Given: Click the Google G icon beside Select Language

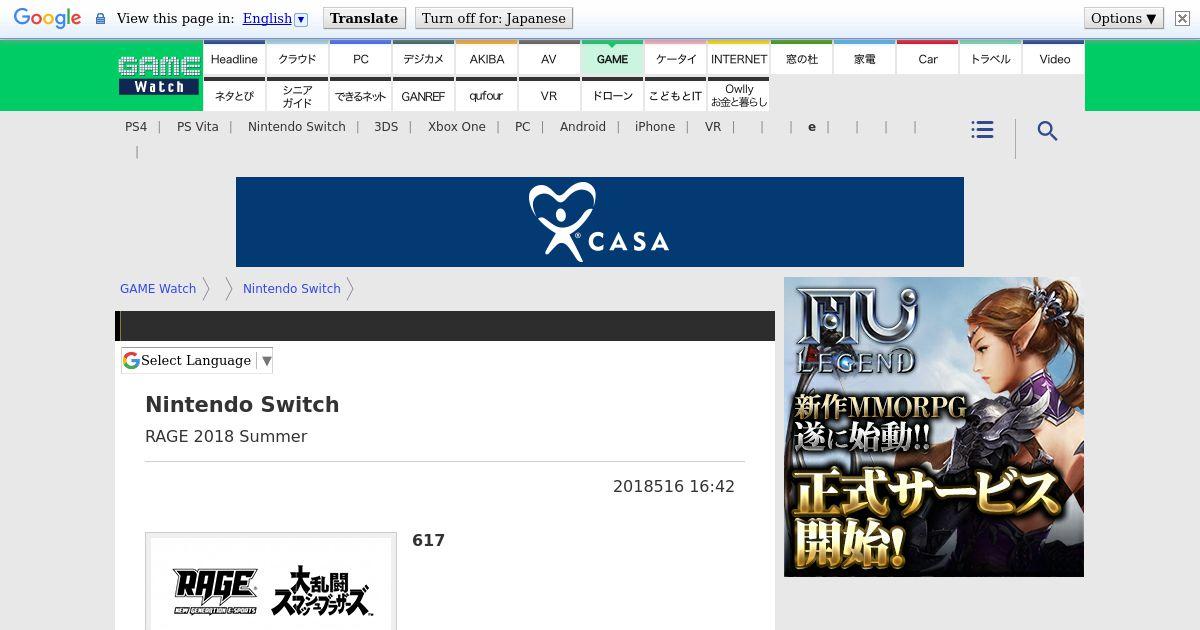Looking at the screenshot, I should pyautogui.click(x=131, y=360).
